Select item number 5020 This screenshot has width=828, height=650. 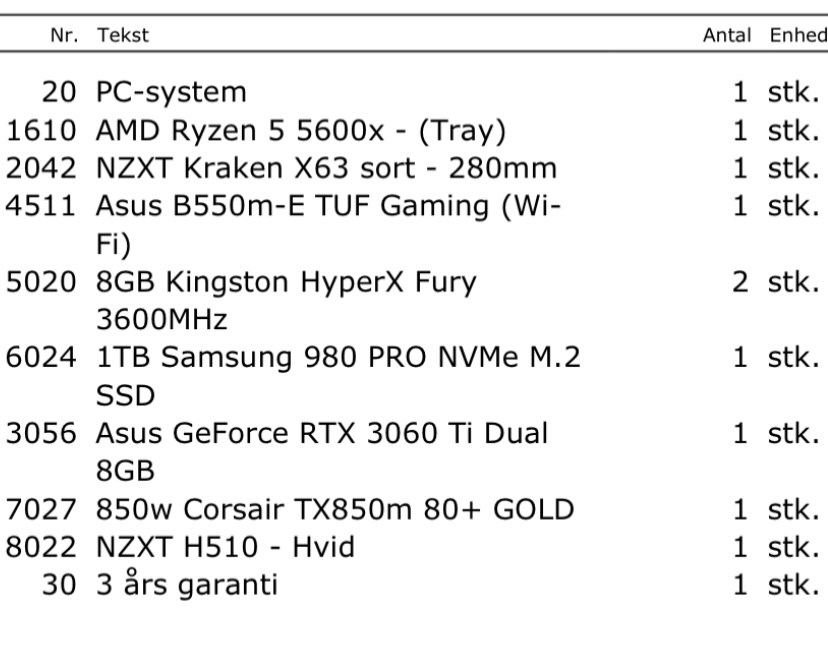[42, 283]
